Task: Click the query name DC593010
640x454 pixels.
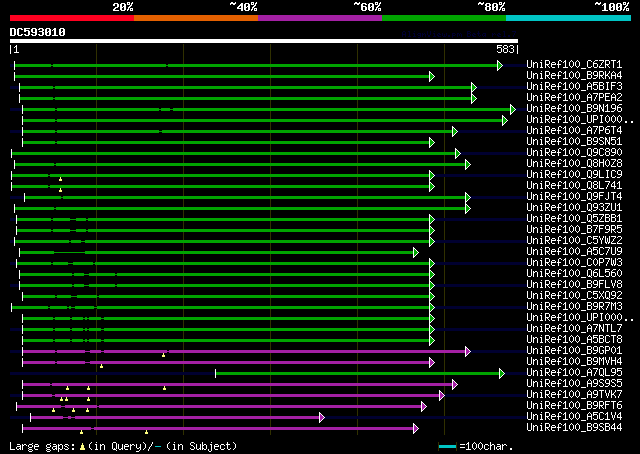Action: (38, 32)
